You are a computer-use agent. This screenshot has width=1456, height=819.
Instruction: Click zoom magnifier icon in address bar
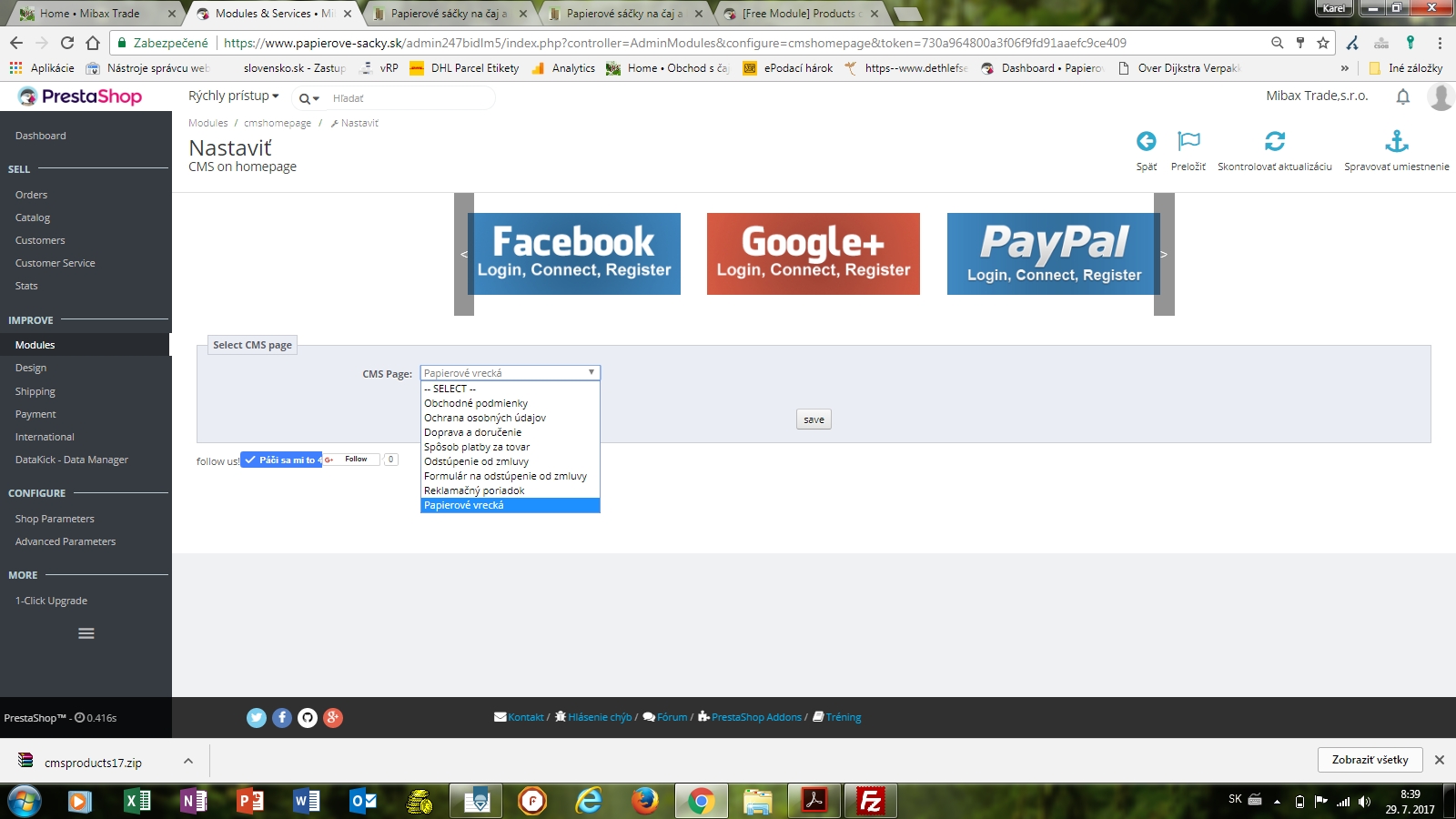coord(1278,43)
